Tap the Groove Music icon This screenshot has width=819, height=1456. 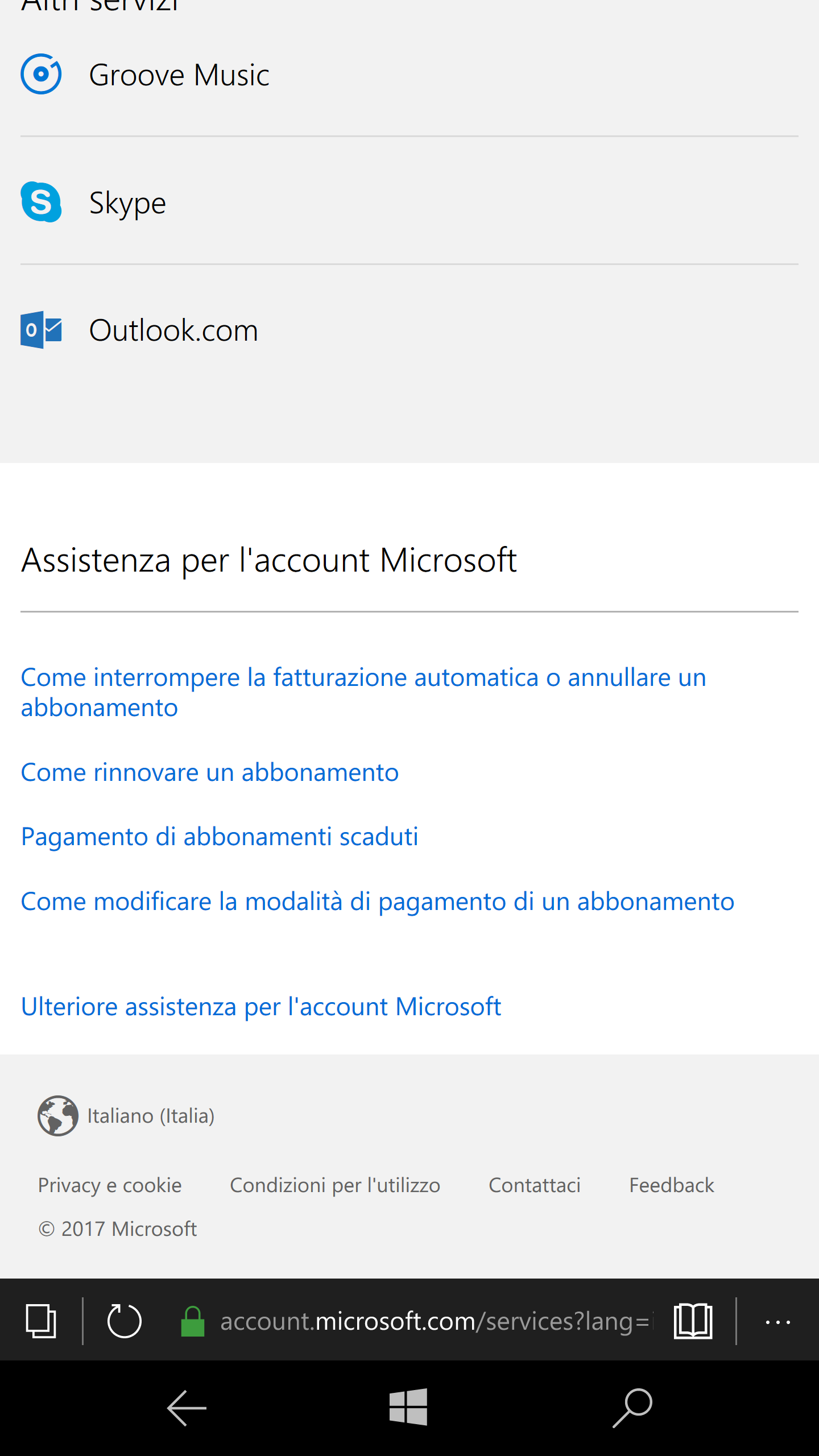pyautogui.click(x=41, y=74)
